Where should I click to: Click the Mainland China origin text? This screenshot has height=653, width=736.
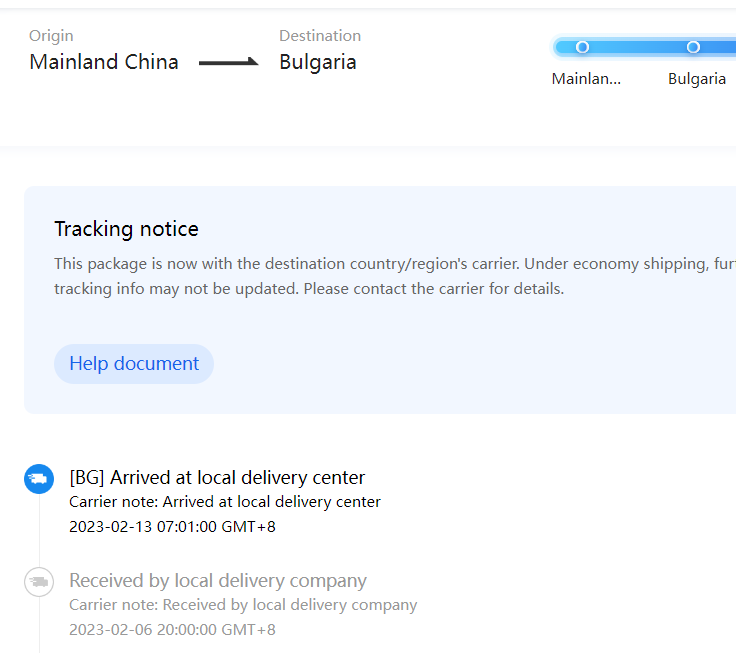pos(104,62)
